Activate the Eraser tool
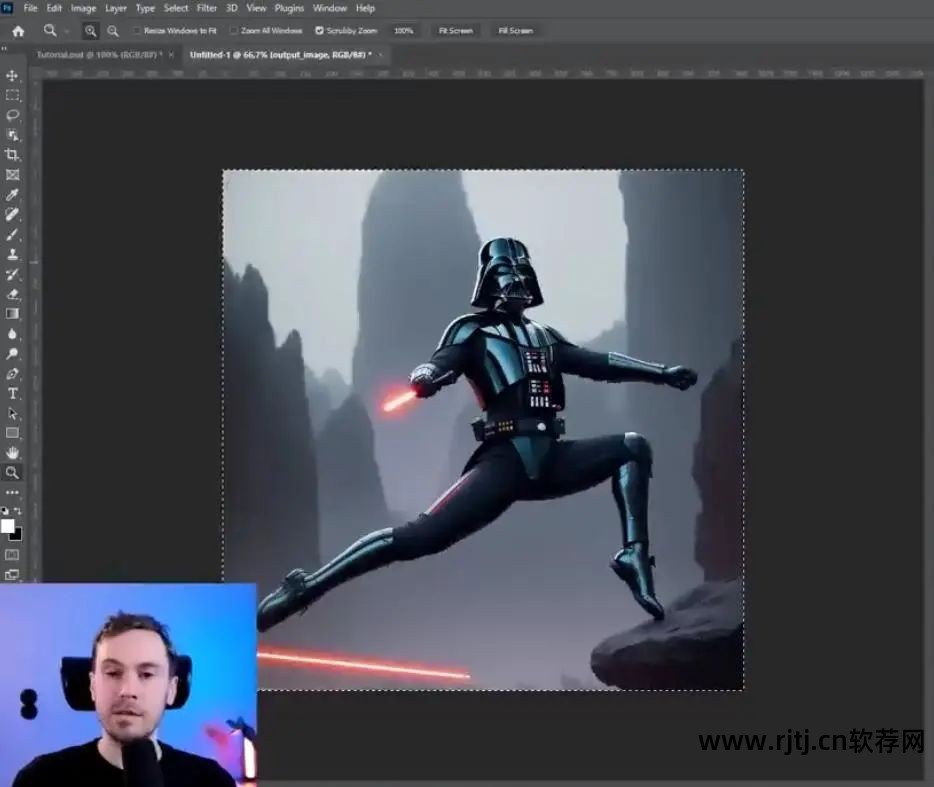 (x=13, y=294)
